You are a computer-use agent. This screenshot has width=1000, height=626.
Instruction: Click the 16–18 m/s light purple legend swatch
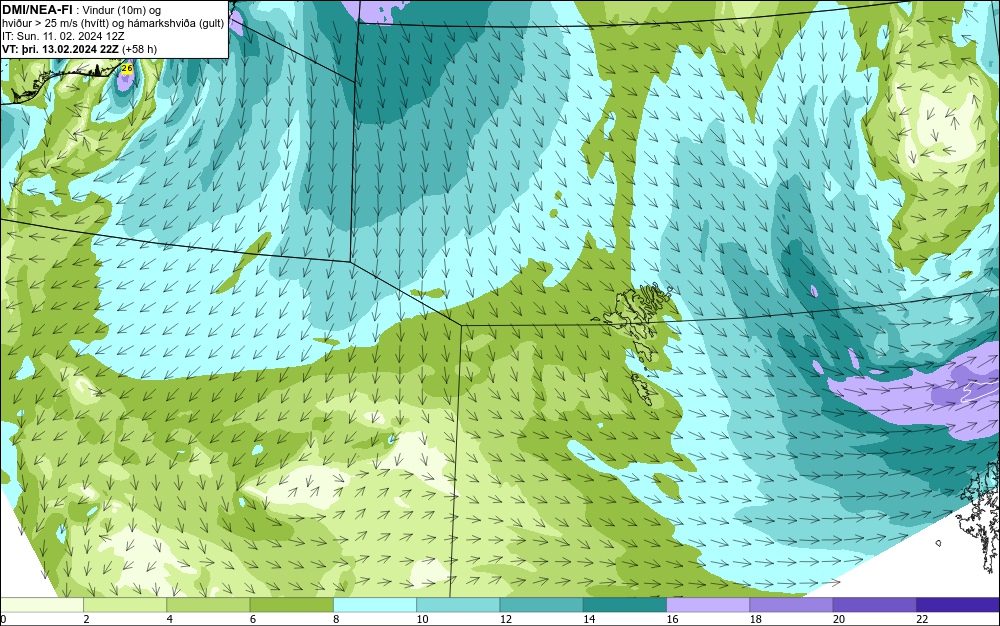[x=708, y=605]
